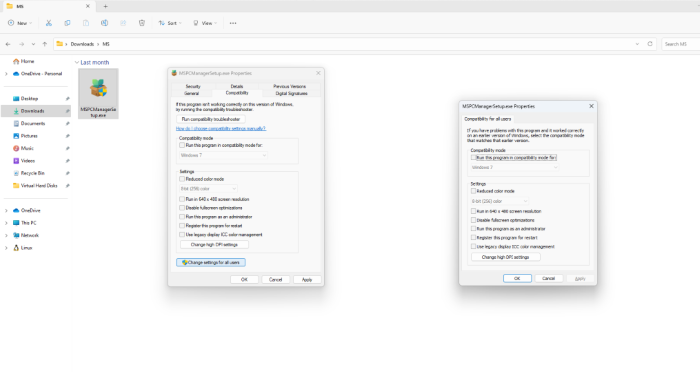Click the Share icon in Explorer toolbar

click(x=123, y=23)
